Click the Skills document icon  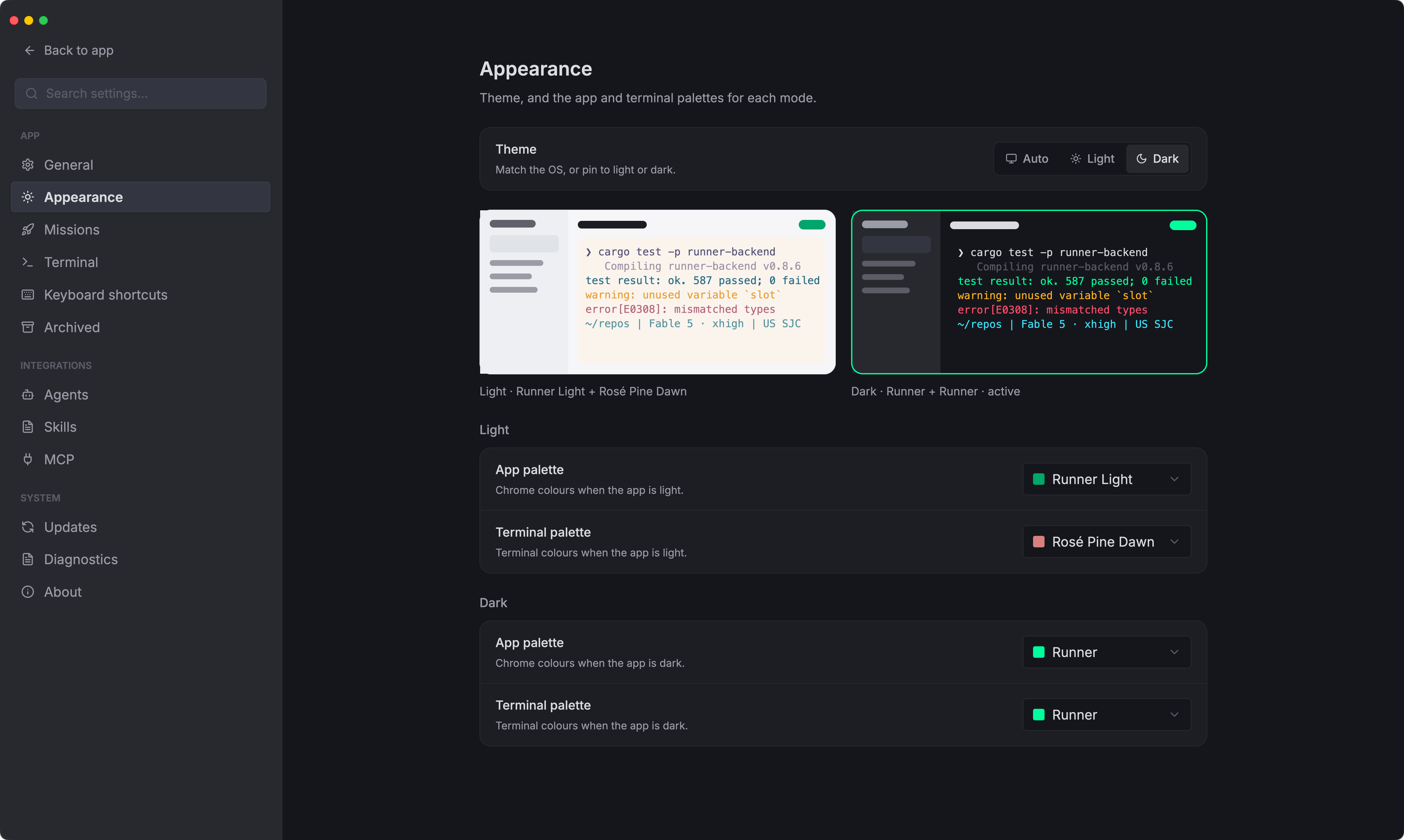click(x=28, y=427)
